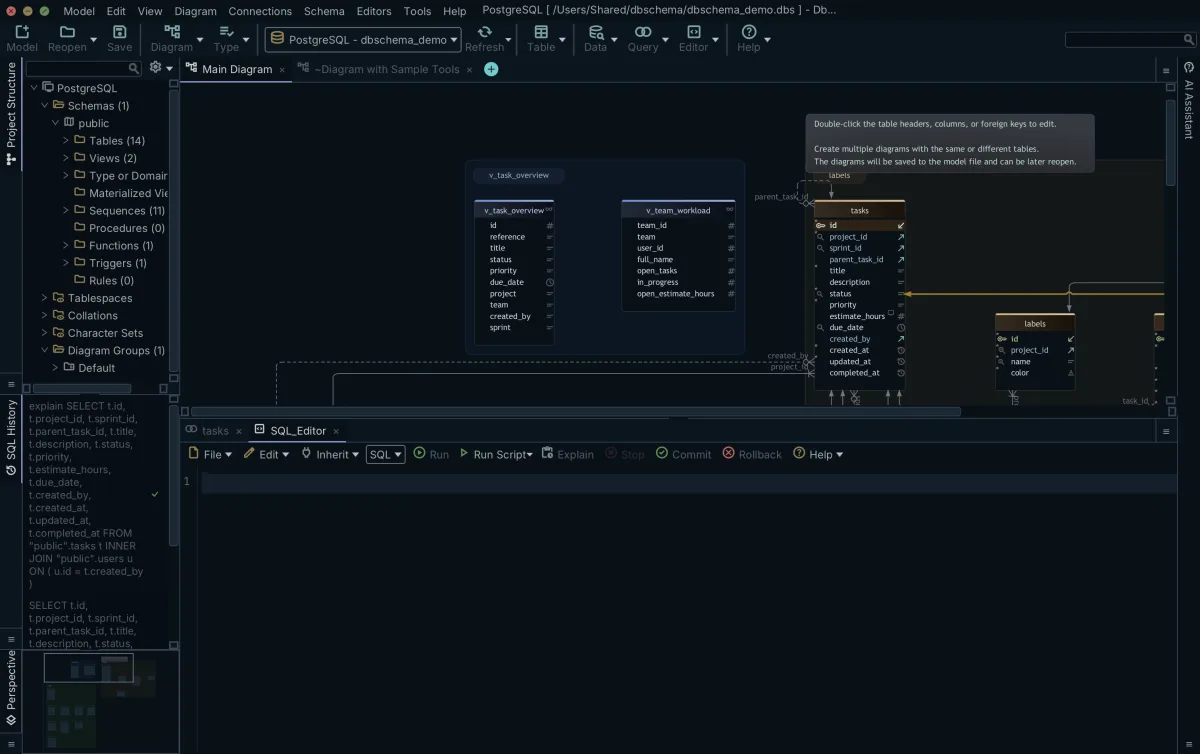Click the Stop execution button
1200x754 pixels.
[625, 454]
